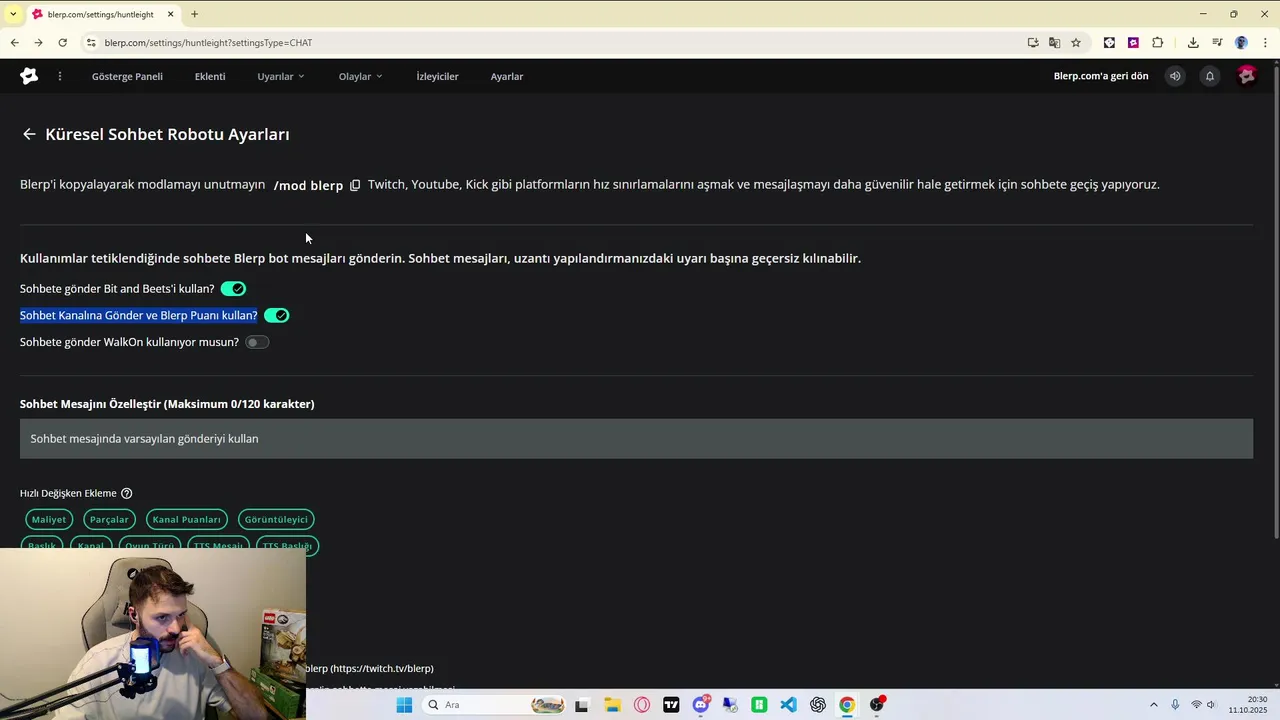Insert the Maliyet variable chip
Viewport: 1280px width, 720px height.
pos(48,519)
